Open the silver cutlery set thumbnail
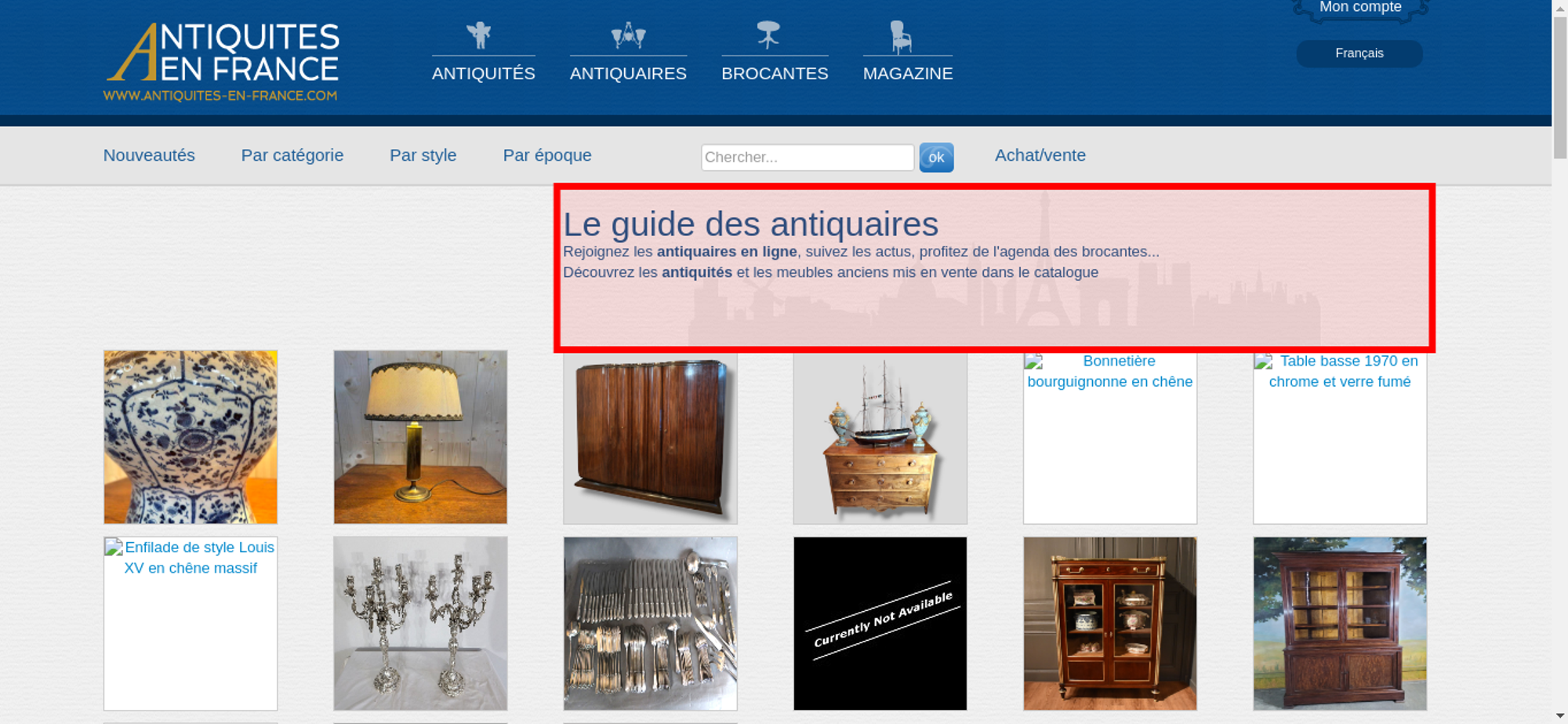 pyautogui.click(x=650, y=624)
